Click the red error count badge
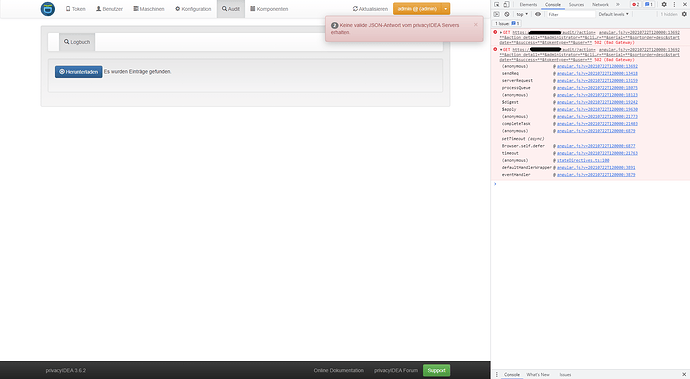 [635, 4]
